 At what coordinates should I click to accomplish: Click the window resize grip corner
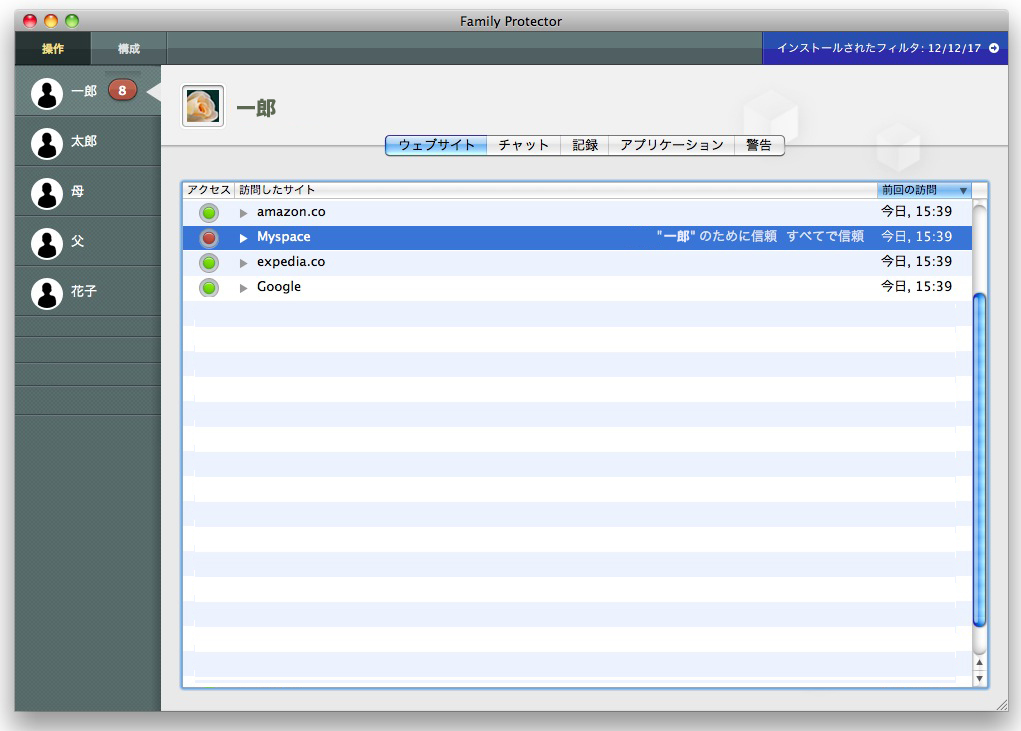coord(1001,704)
